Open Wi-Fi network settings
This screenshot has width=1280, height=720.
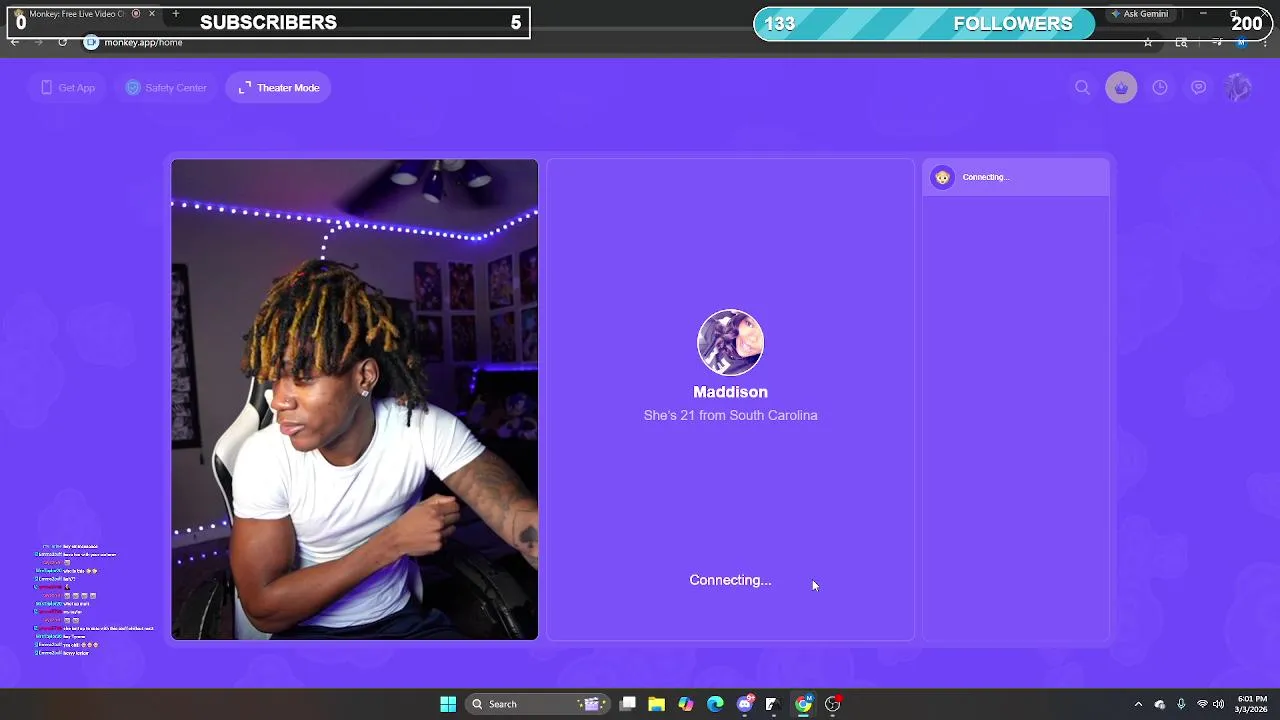pyautogui.click(x=1202, y=704)
